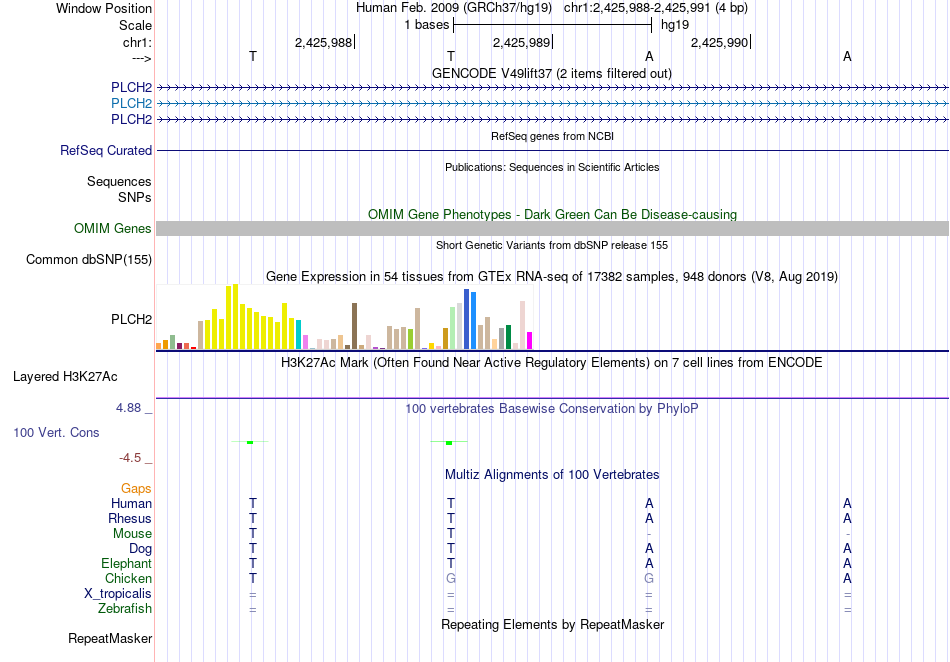This screenshot has height=662, width=950.
Task: Click OMIM Gene Phenotypes track title
Action: (x=552, y=214)
